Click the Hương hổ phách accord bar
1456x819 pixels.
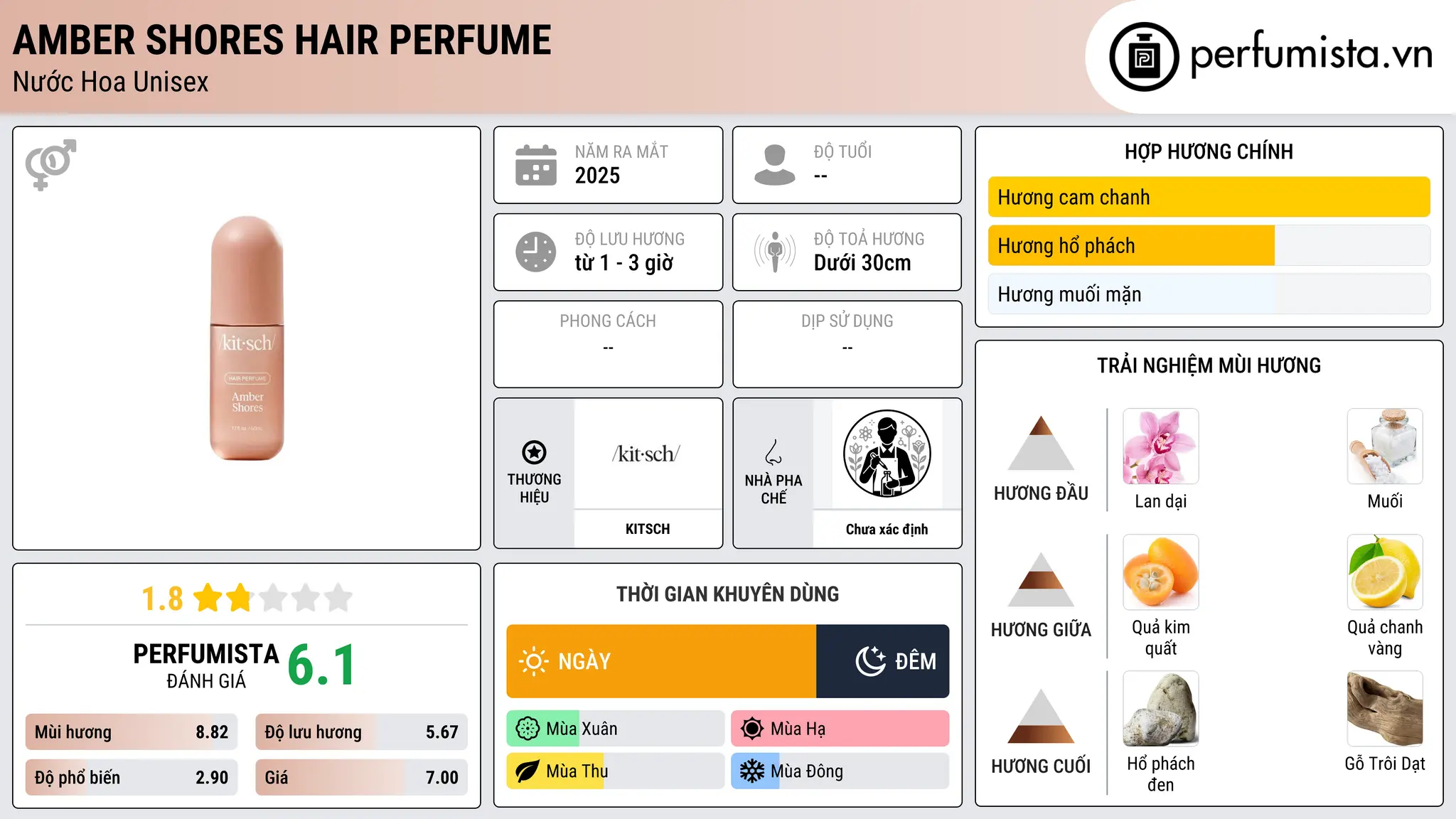1209,245
